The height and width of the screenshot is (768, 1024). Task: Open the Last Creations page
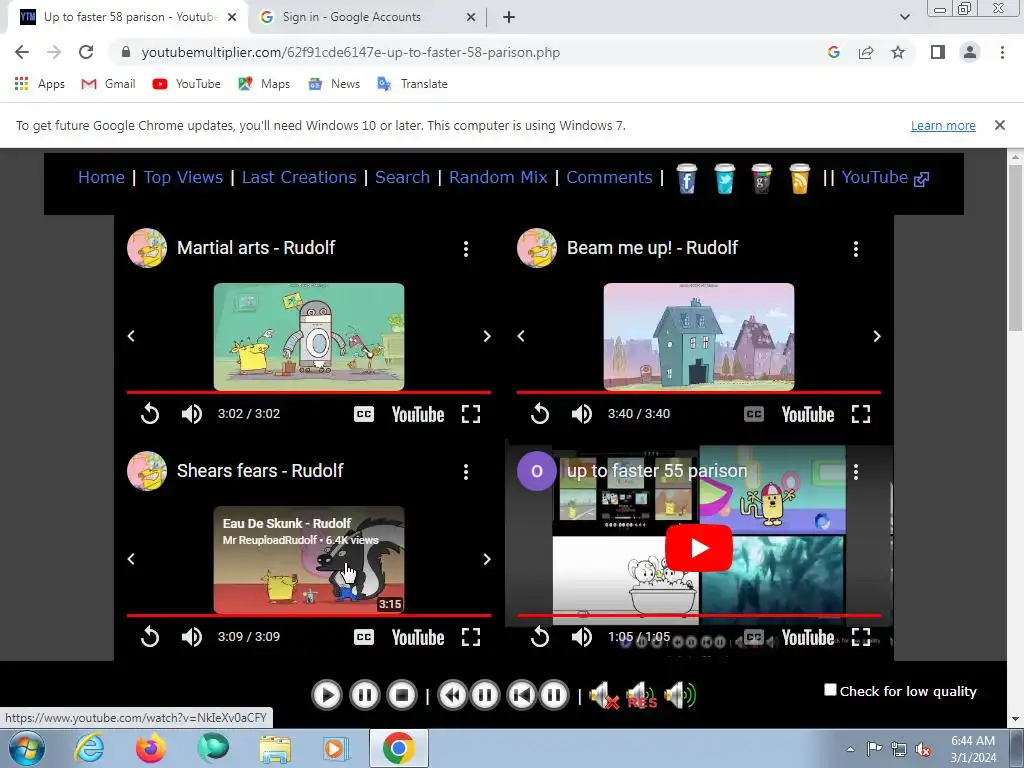click(299, 177)
